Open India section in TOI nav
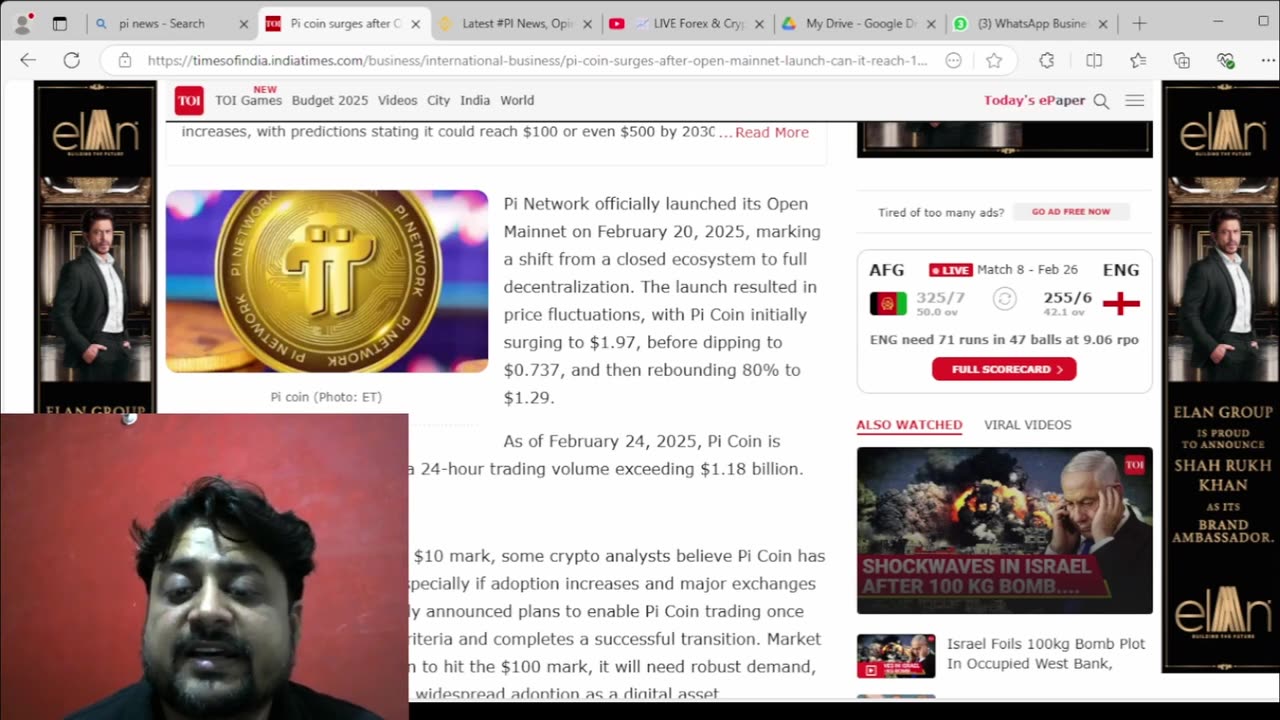 (x=475, y=100)
